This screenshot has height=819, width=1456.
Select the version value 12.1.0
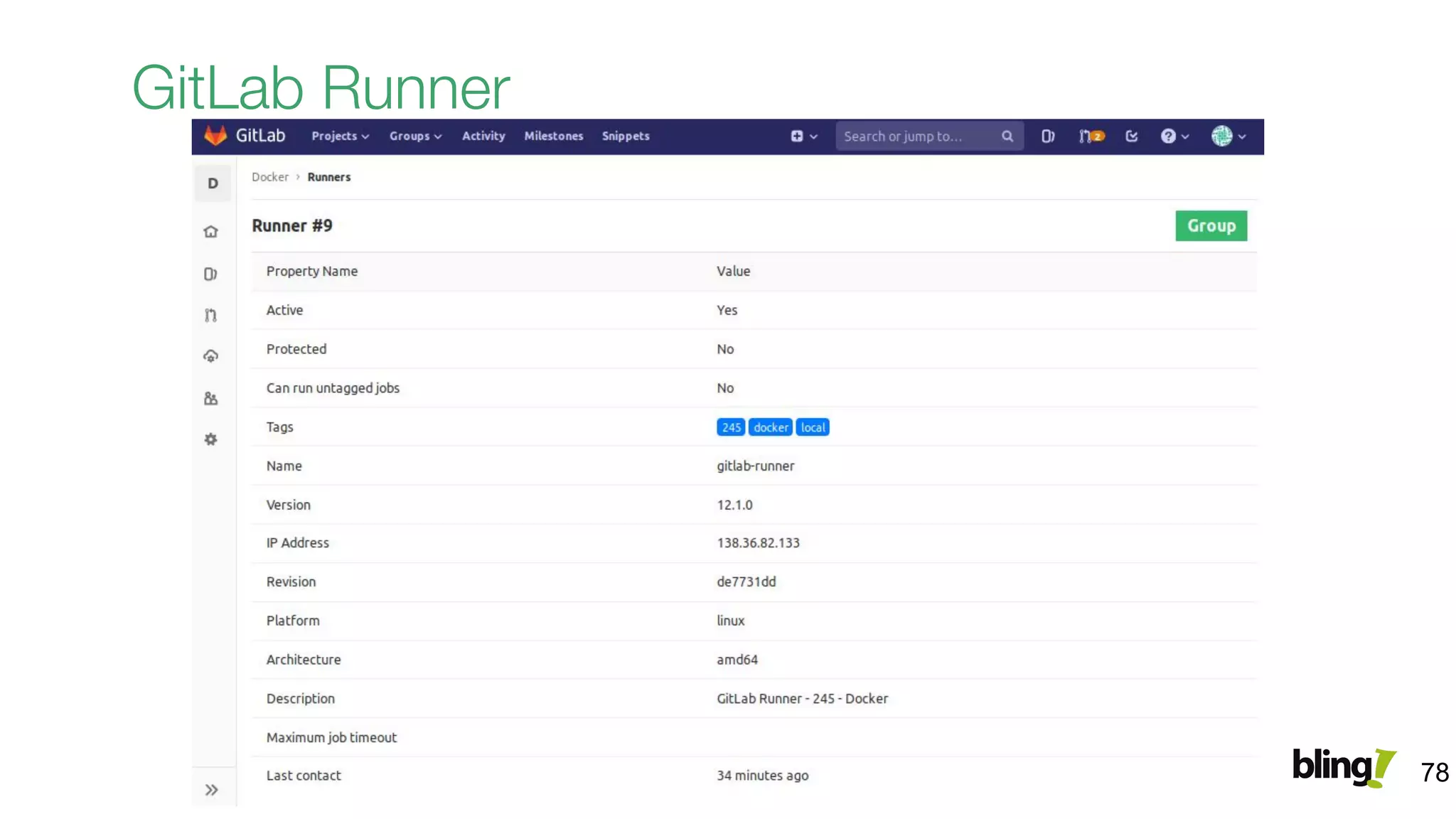734,505
